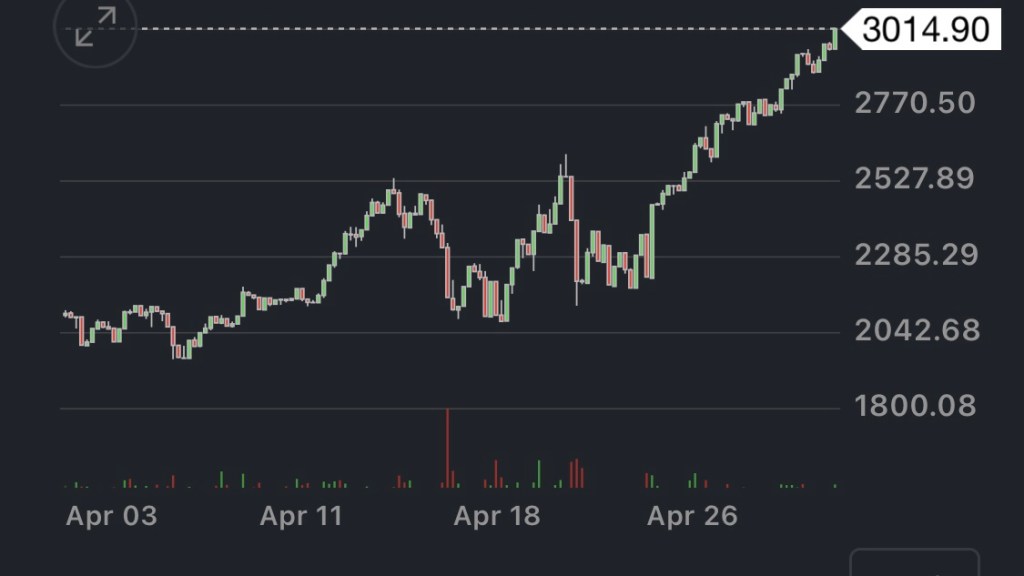This screenshot has width=1024, height=576.
Task: Click the Apr 26 date label
Action: [x=692, y=516]
